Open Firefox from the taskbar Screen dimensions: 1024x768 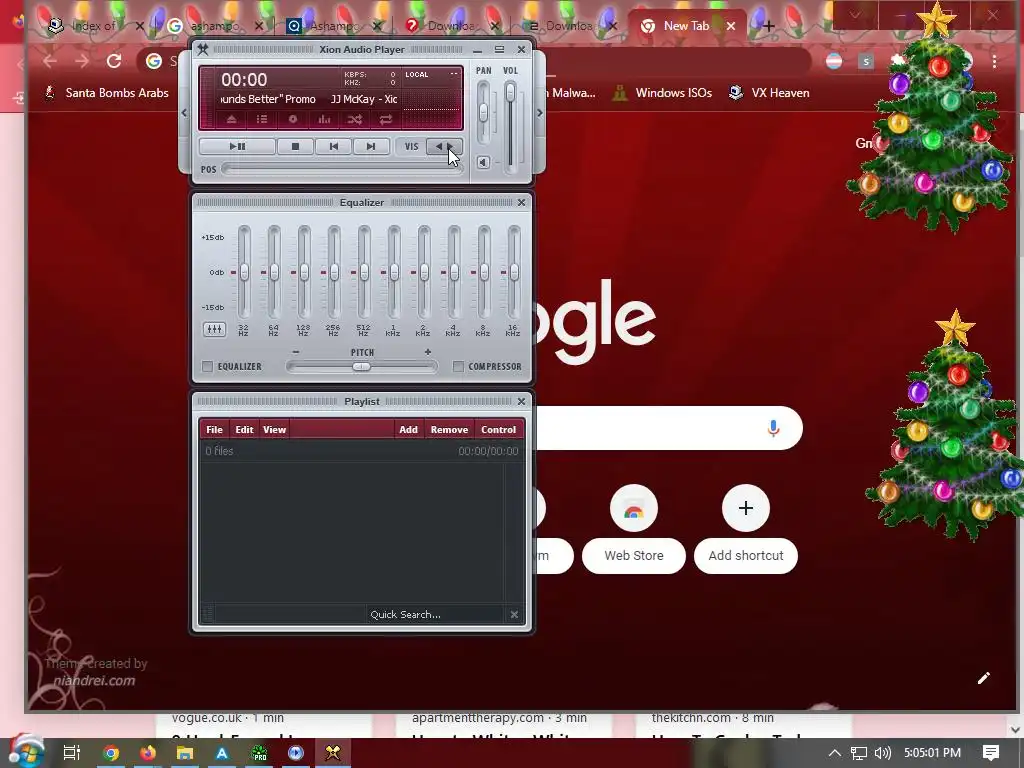148,753
